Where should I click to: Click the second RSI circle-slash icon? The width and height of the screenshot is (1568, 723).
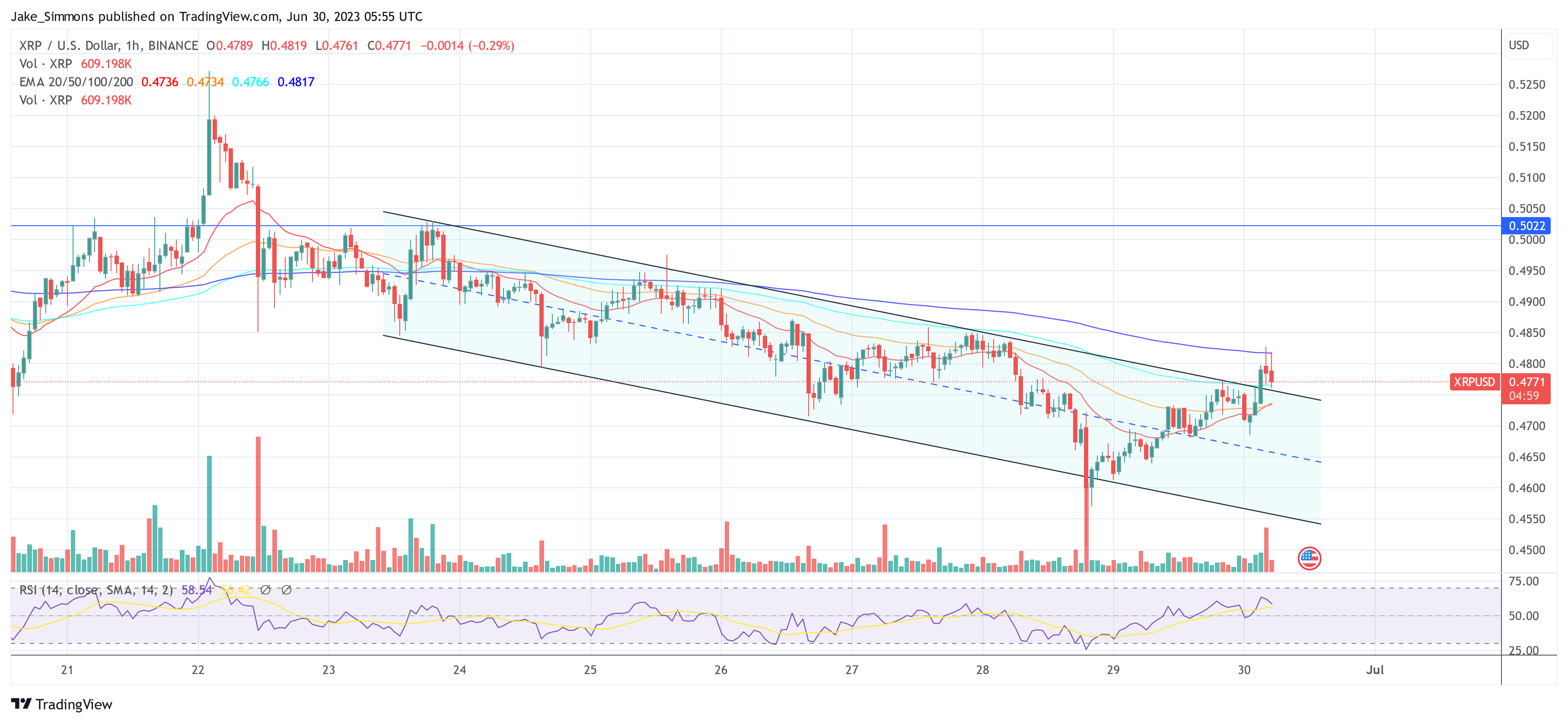pyautogui.click(x=286, y=590)
